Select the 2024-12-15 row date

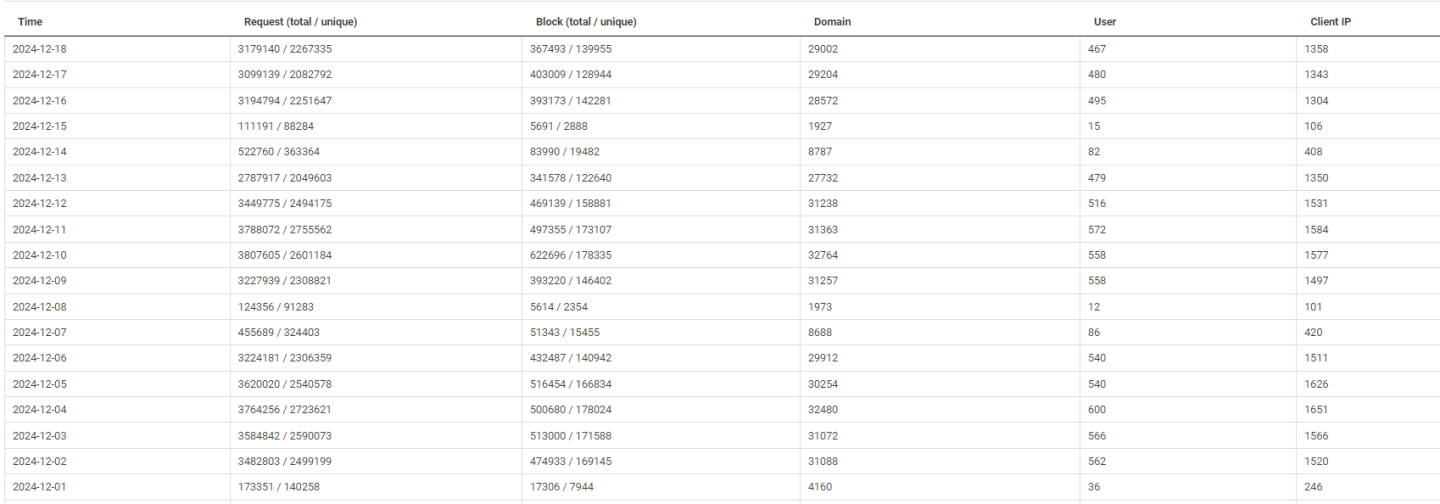[39, 126]
